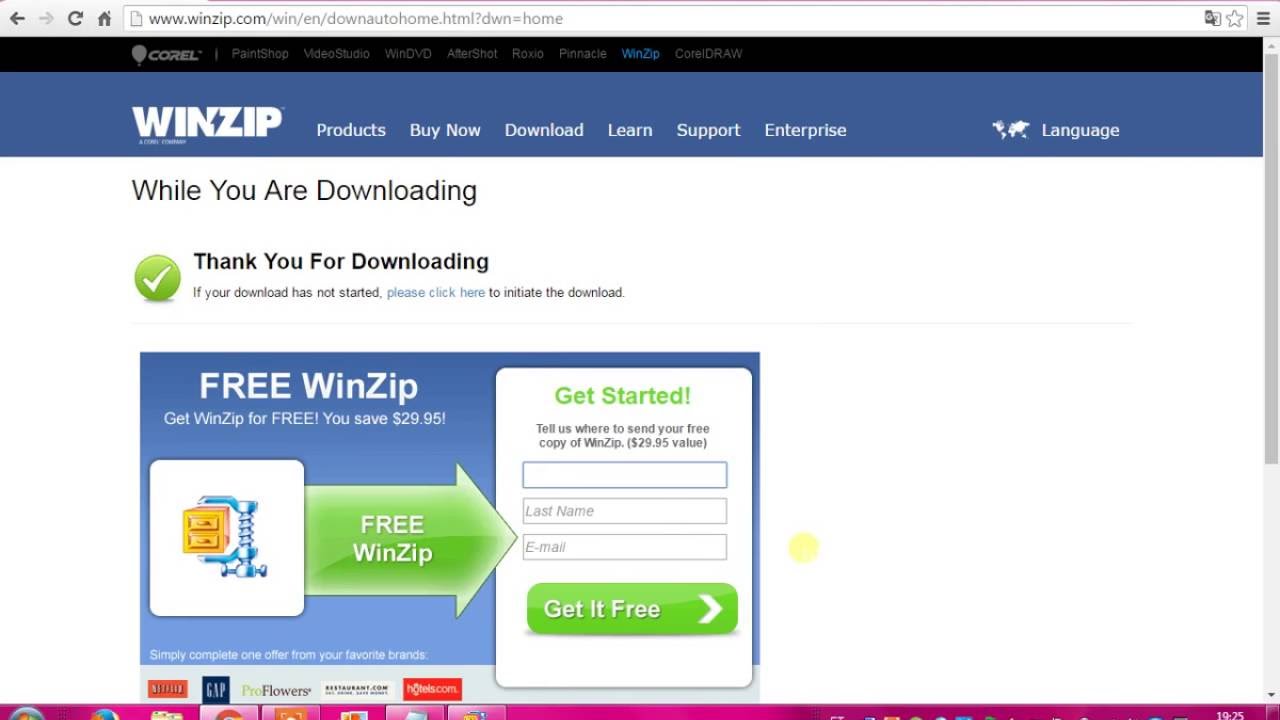Screen dimensions: 1280x720
Task: Click into the E-mail field
Action: point(625,547)
